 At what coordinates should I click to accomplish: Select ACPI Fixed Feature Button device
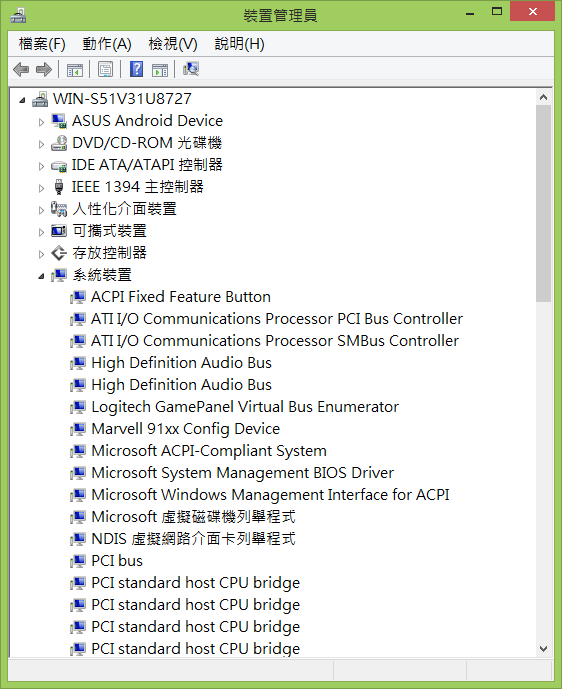(x=181, y=297)
